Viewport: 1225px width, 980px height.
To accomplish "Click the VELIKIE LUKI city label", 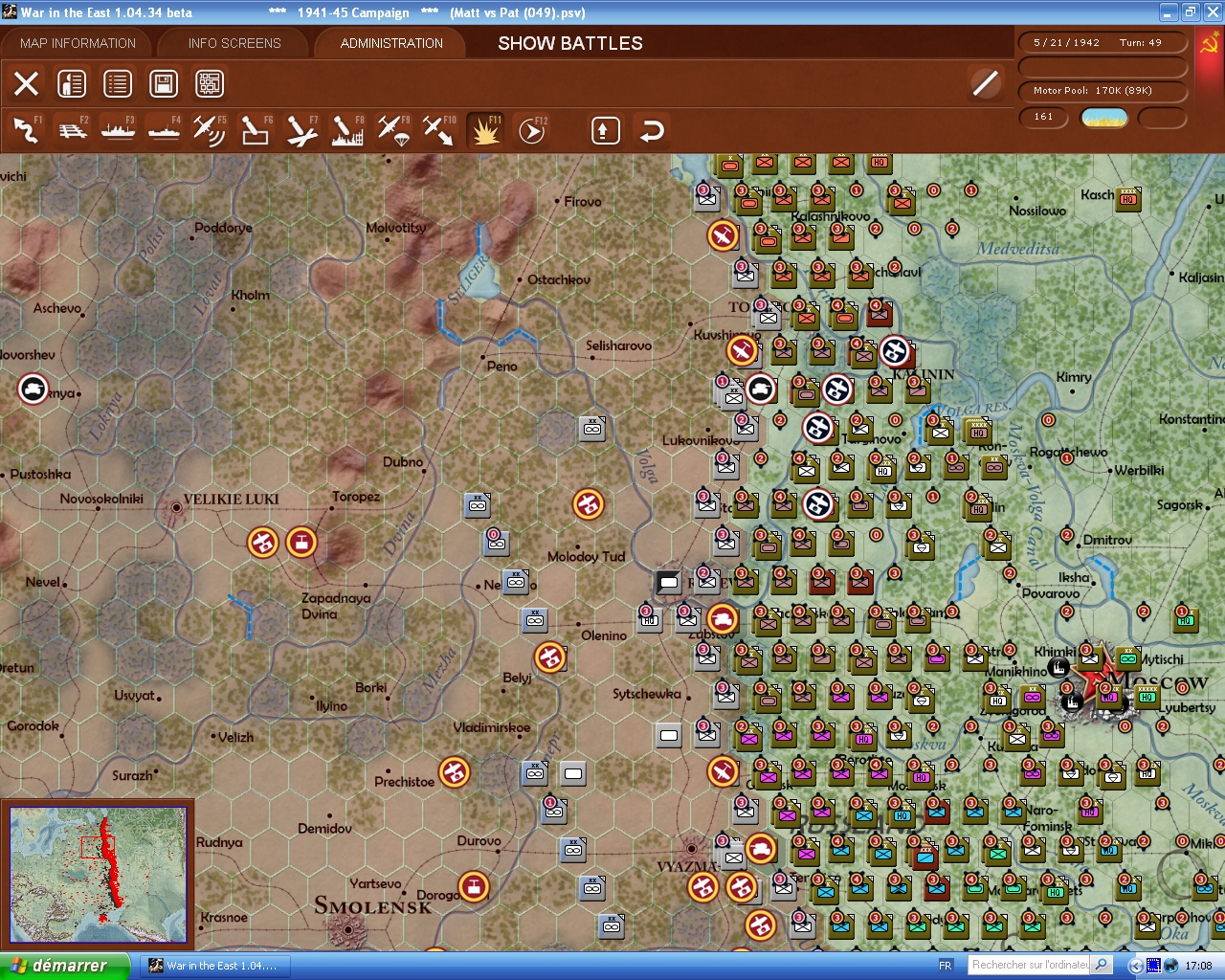I will (231, 500).
